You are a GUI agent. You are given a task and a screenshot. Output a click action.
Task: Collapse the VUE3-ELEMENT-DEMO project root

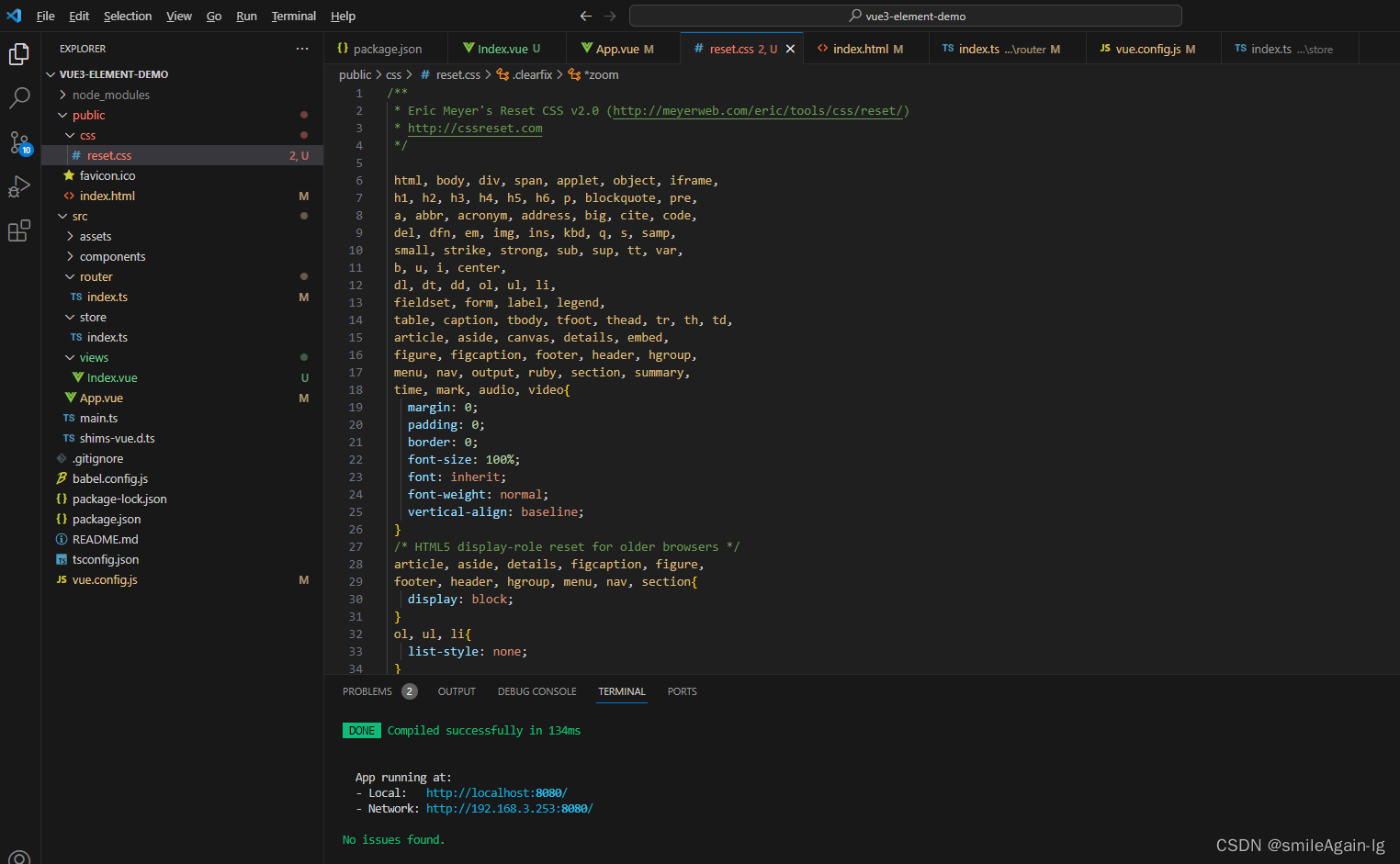(x=113, y=74)
